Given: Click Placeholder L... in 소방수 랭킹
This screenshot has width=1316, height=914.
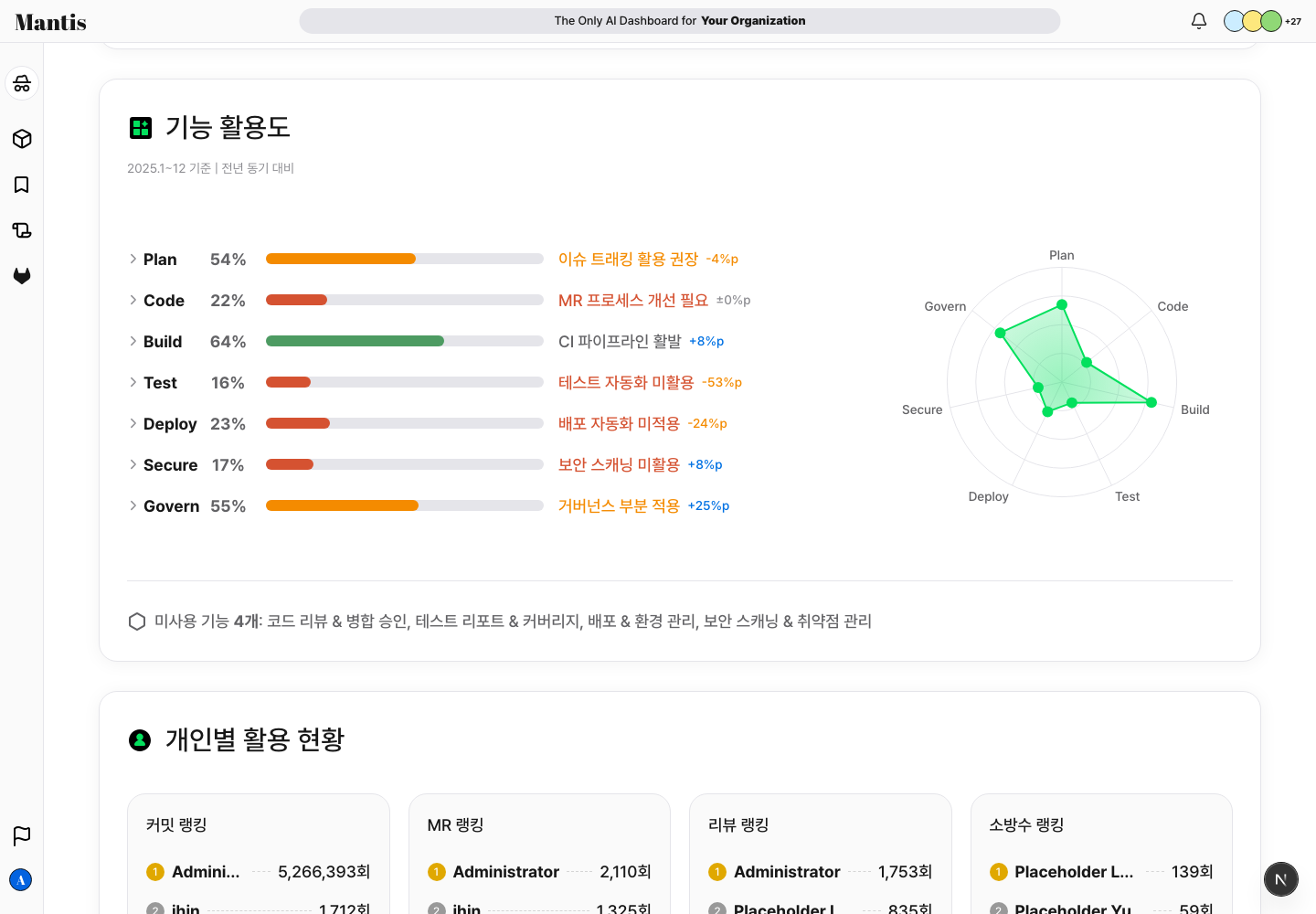Looking at the screenshot, I should tap(1074, 872).
